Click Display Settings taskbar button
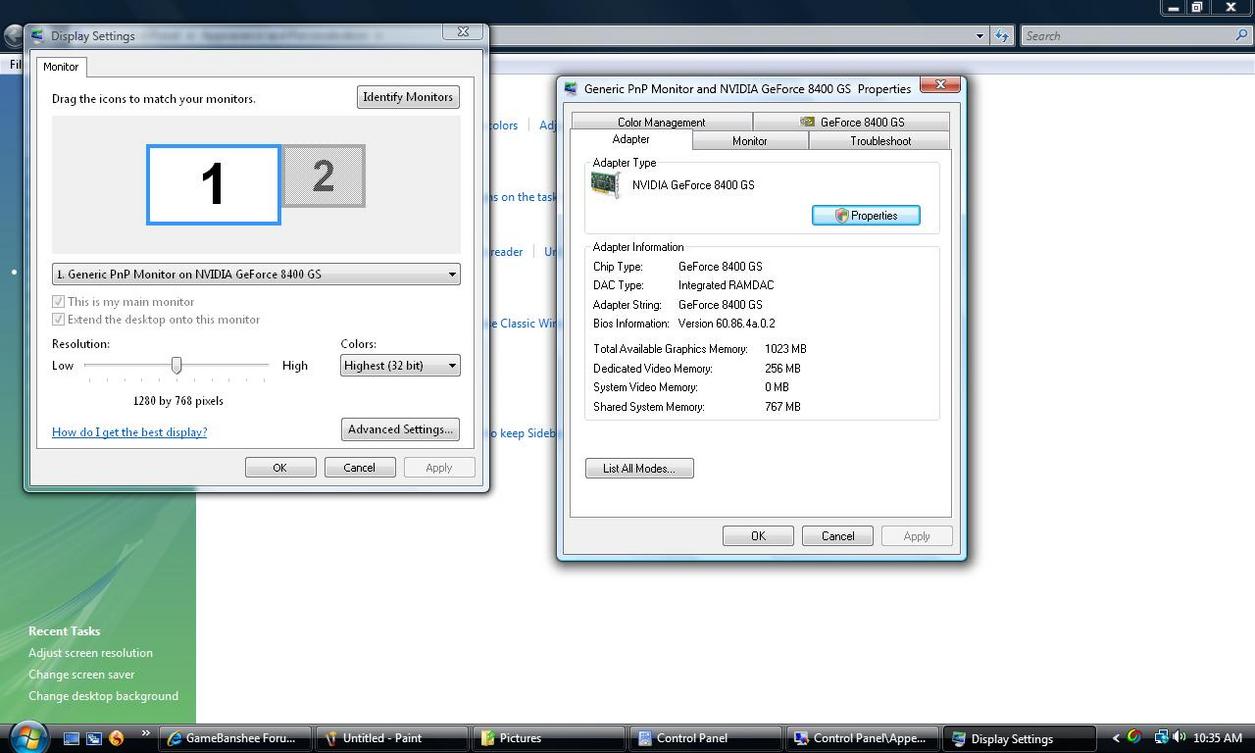This screenshot has height=753, width=1255. pyautogui.click(x=1020, y=739)
